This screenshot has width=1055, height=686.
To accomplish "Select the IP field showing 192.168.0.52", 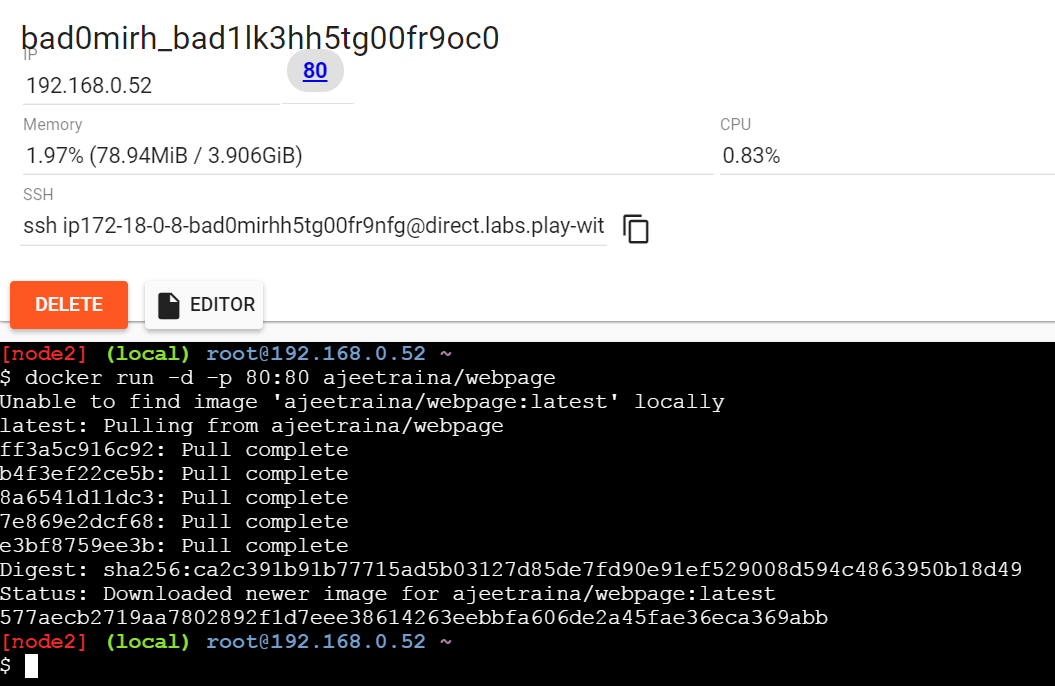I will pos(150,86).
